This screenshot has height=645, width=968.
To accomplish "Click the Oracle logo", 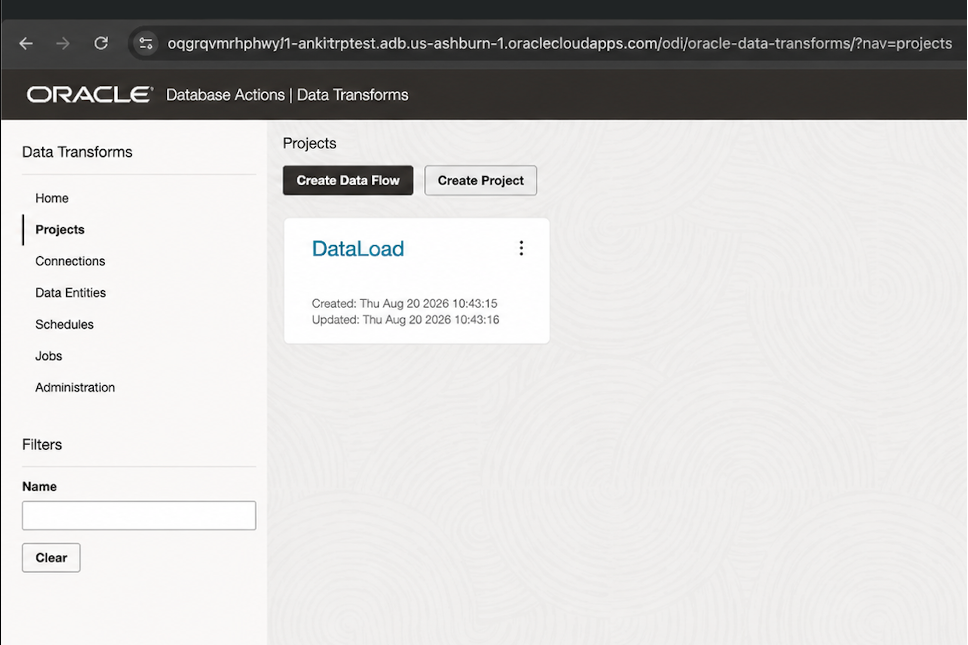I will [x=90, y=94].
